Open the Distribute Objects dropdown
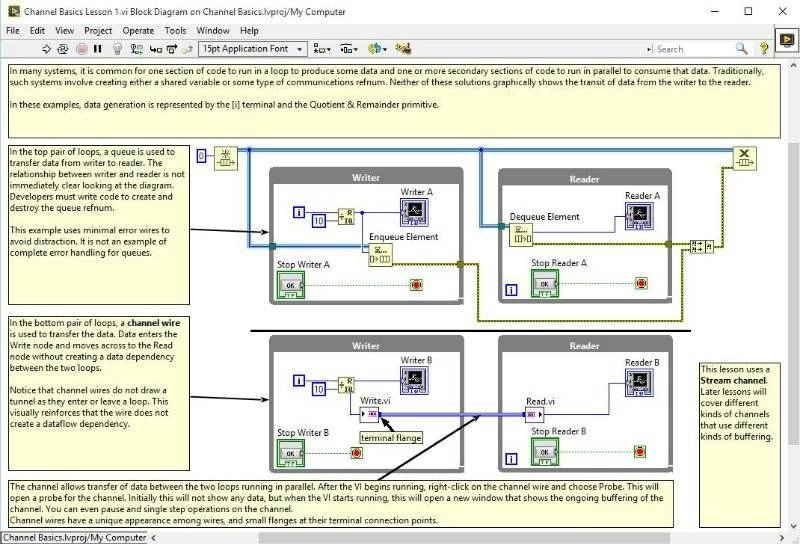This screenshot has height=544, width=800. [349, 49]
